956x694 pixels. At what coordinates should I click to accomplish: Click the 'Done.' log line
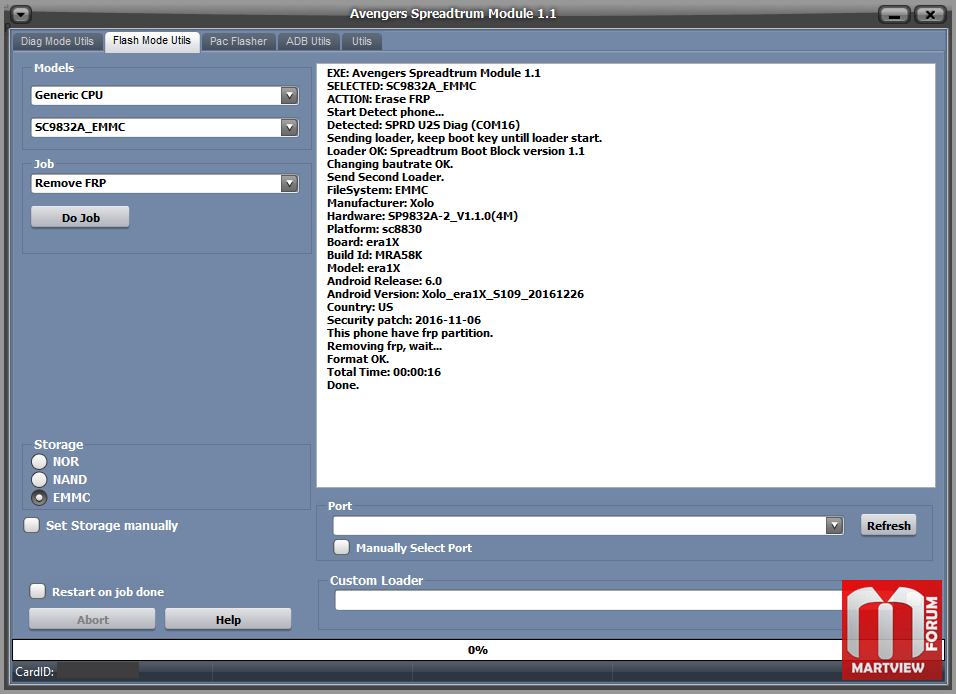(x=343, y=385)
